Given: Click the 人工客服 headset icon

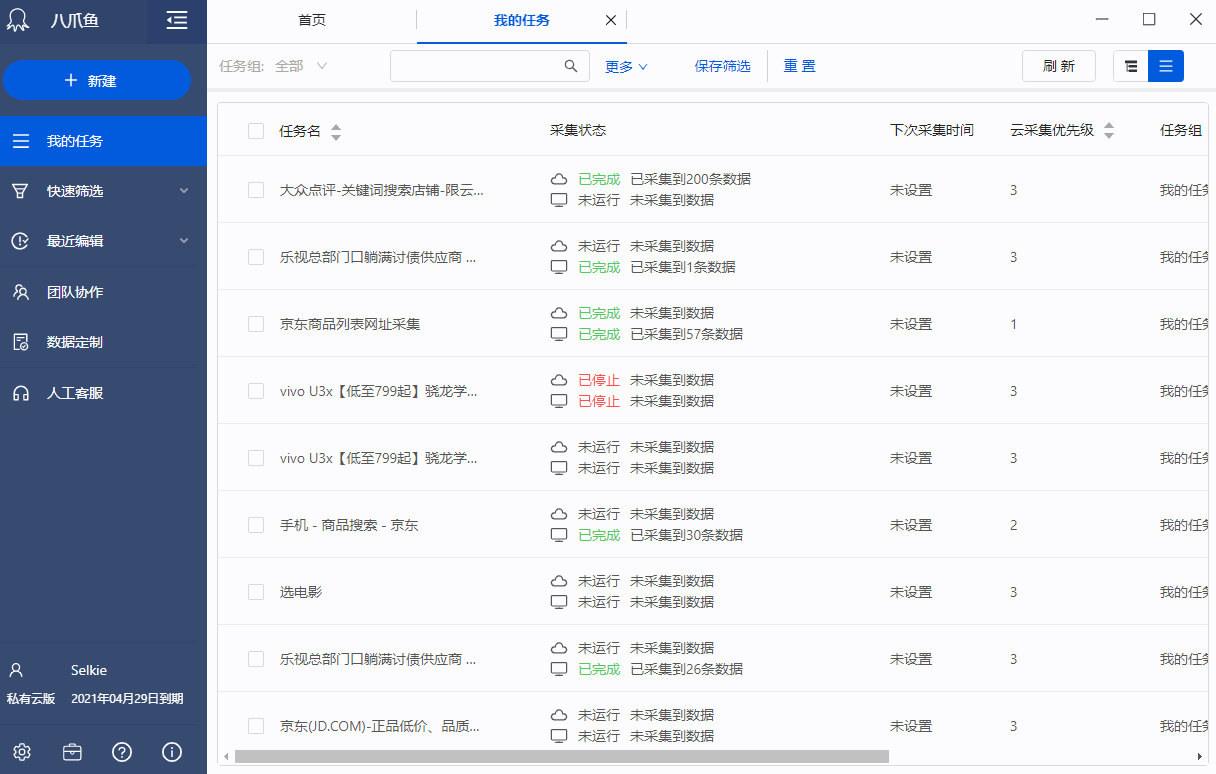Looking at the screenshot, I should (x=20, y=393).
